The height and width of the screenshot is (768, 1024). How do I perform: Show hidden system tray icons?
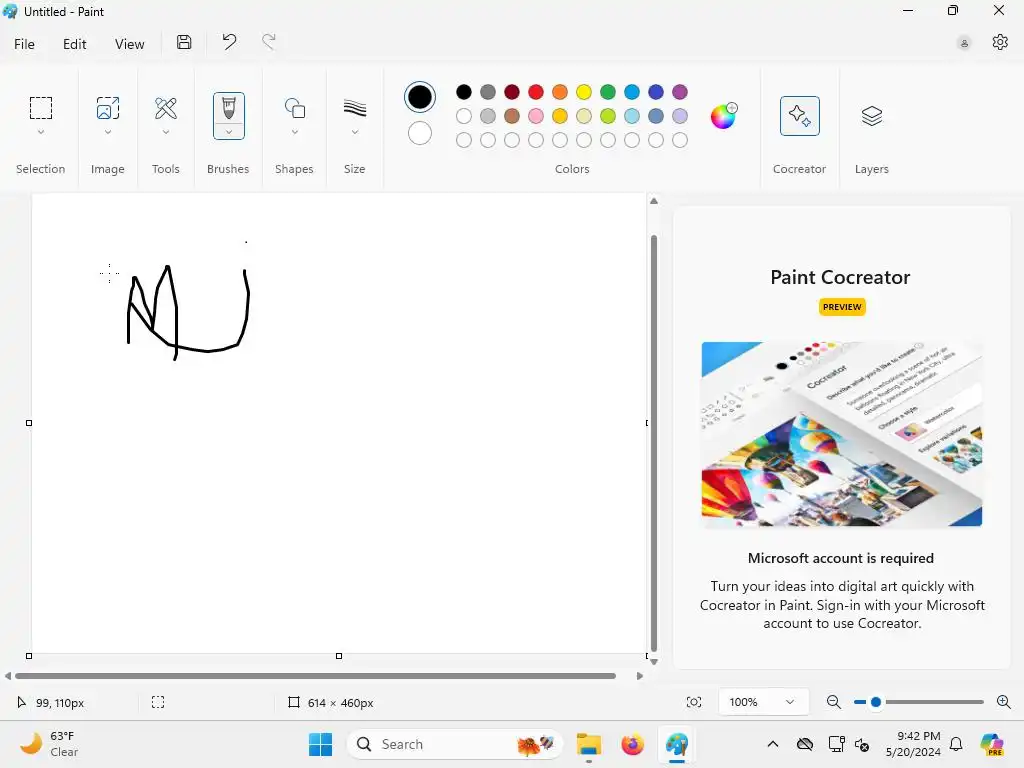pos(773,744)
